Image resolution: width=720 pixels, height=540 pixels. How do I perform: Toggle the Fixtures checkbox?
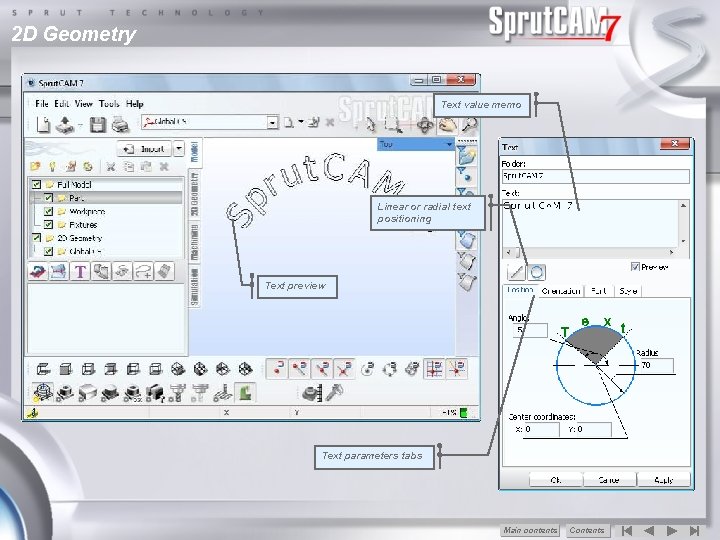[48, 225]
